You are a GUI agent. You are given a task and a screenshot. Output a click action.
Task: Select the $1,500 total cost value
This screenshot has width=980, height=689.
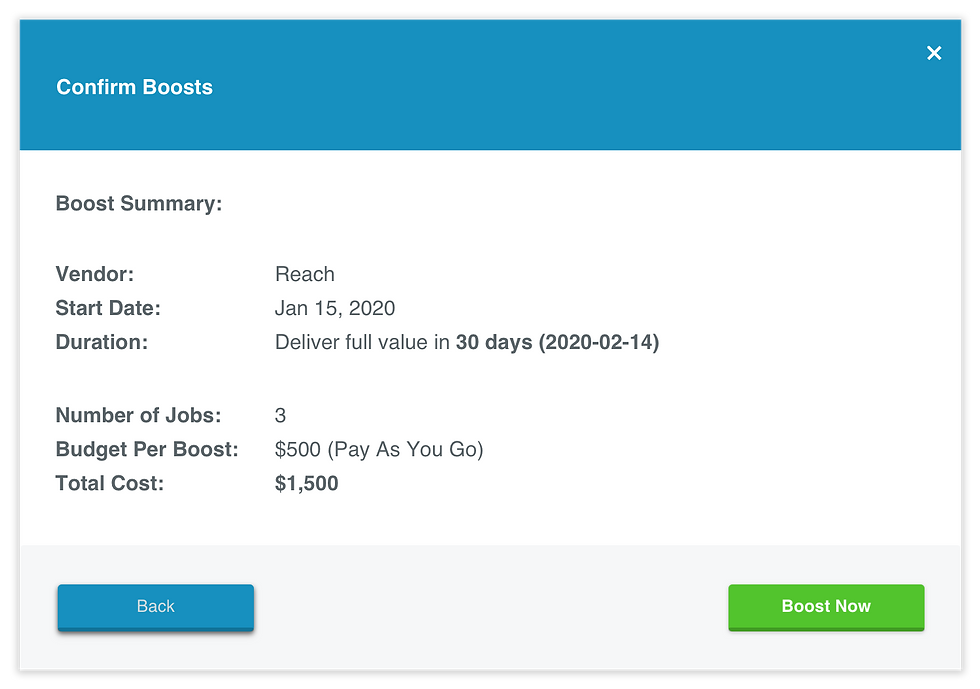[x=306, y=483]
